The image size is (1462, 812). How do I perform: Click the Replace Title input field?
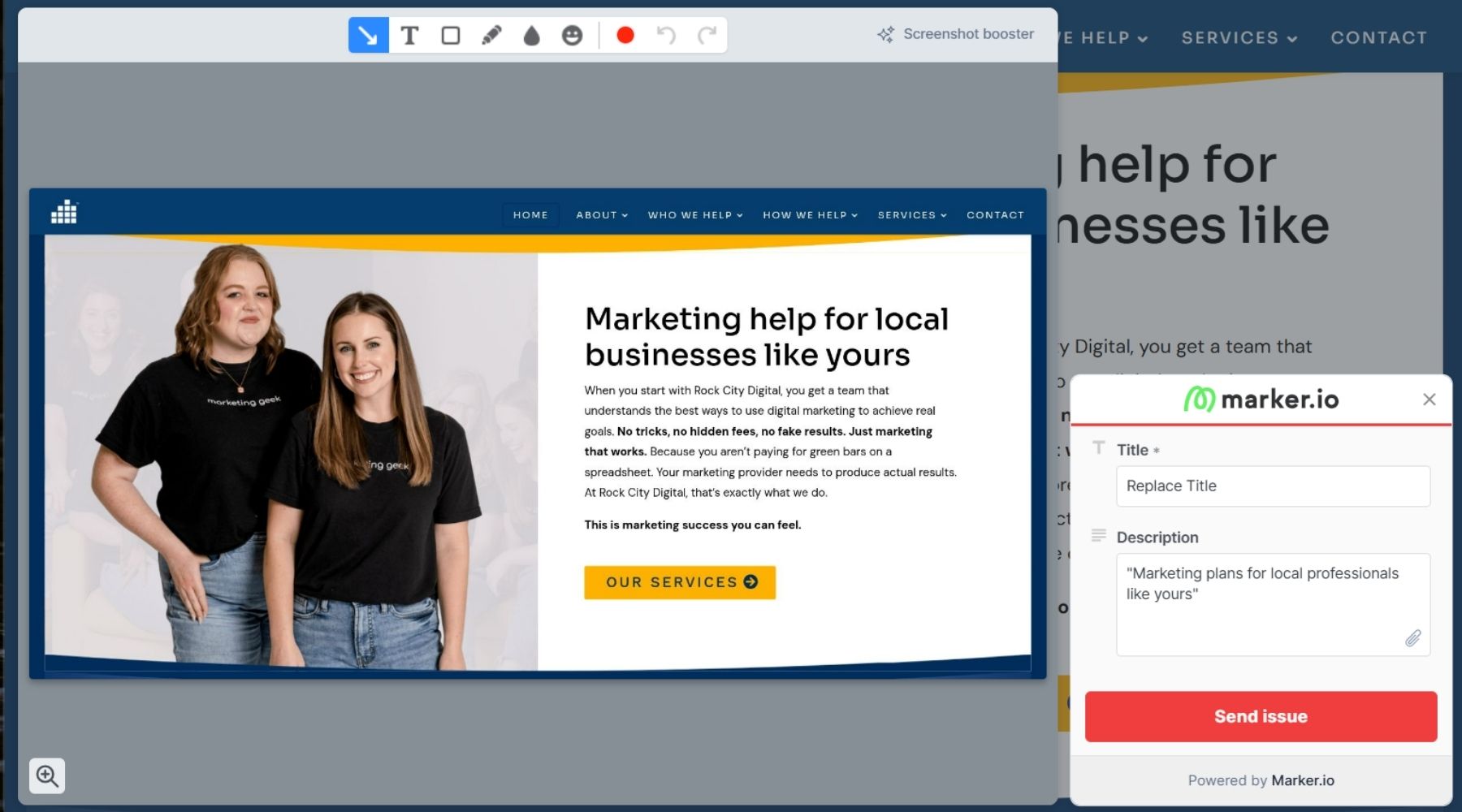1272,486
